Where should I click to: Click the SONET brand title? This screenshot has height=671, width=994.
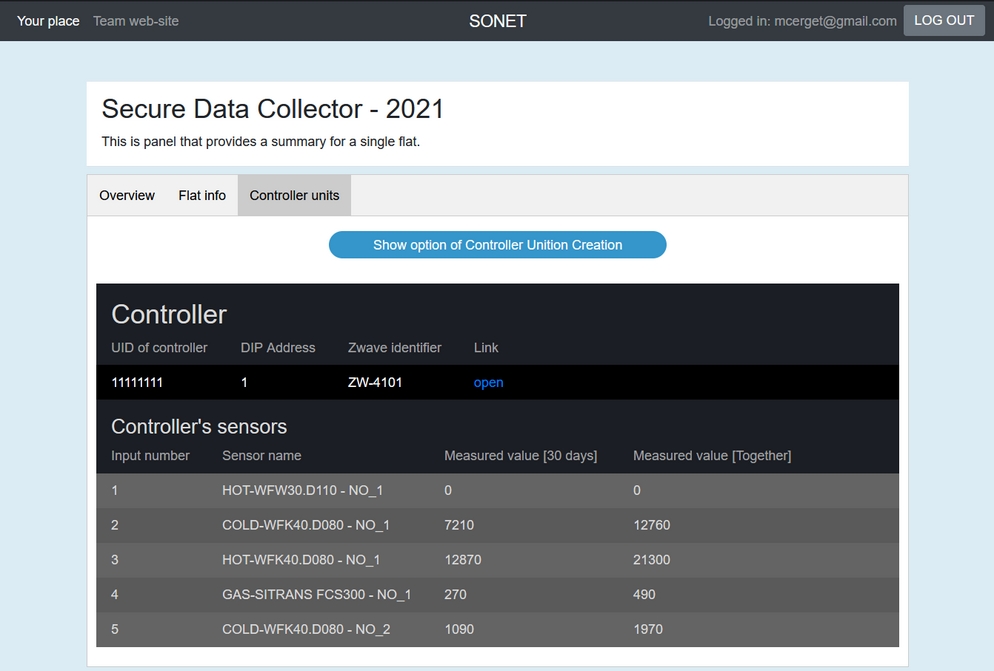coord(497,21)
